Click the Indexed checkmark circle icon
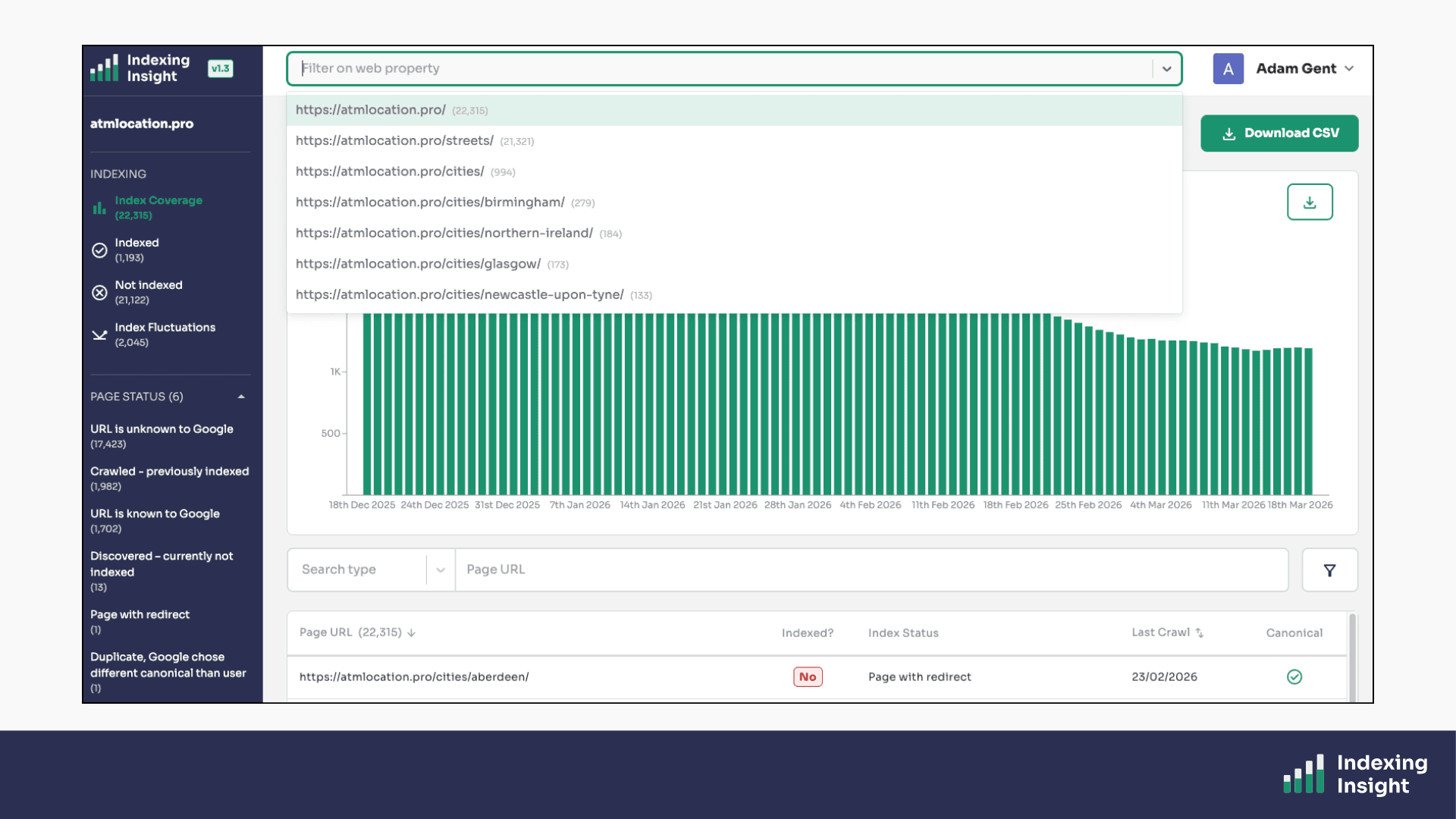Viewport: 1456px width, 819px height. pyautogui.click(x=99, y=250)
